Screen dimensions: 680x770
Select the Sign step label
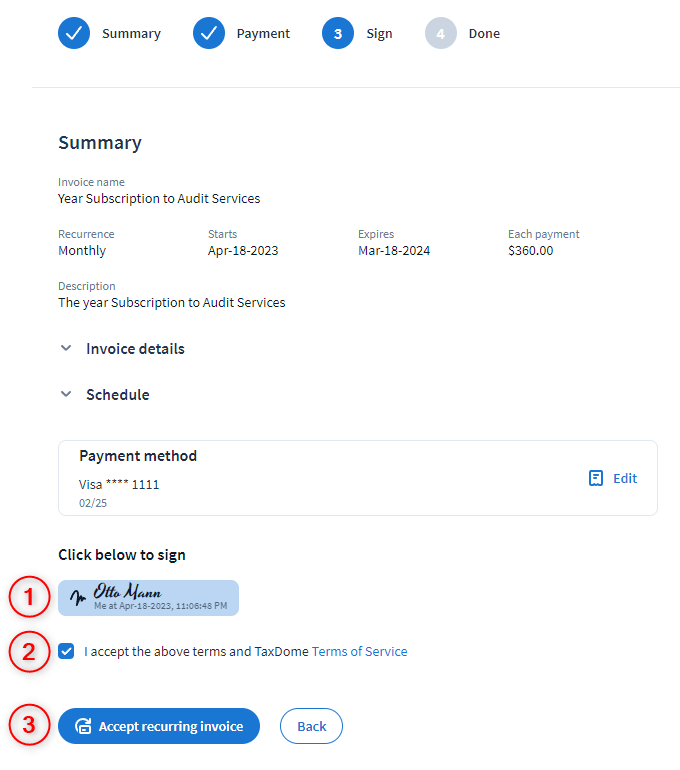click(x=379, y=34)
